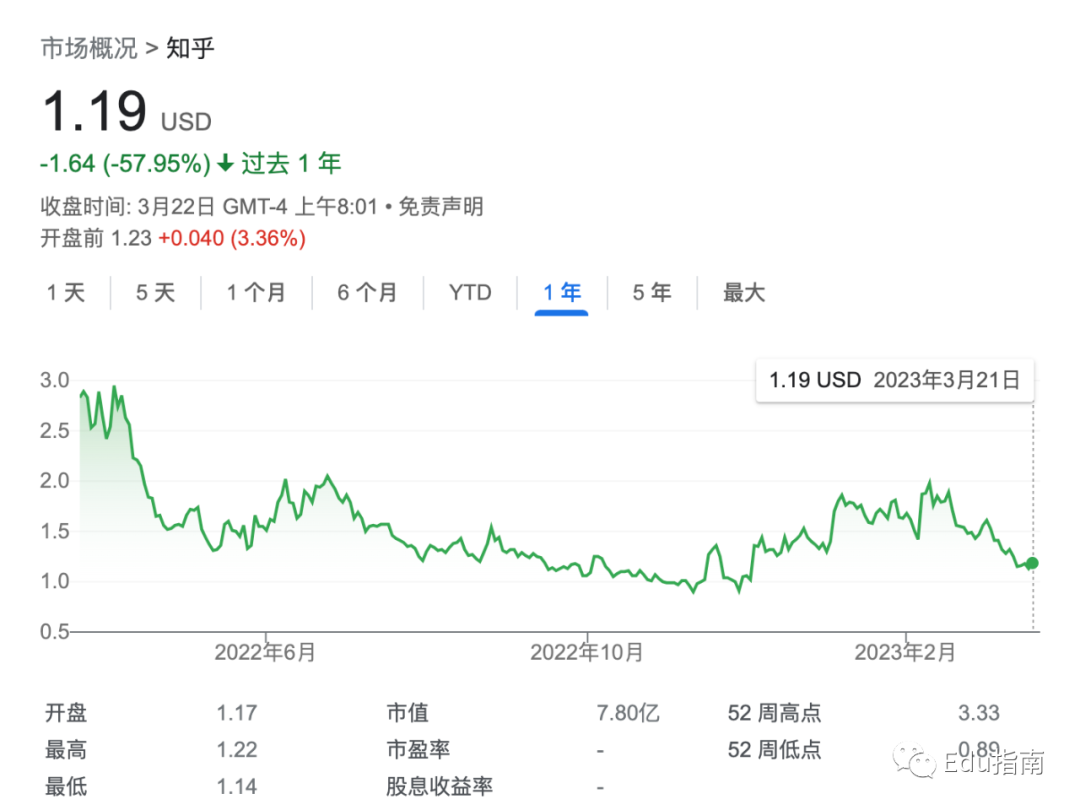
Task: Click the 过去 1 年 period text
Action: (291, 164)
